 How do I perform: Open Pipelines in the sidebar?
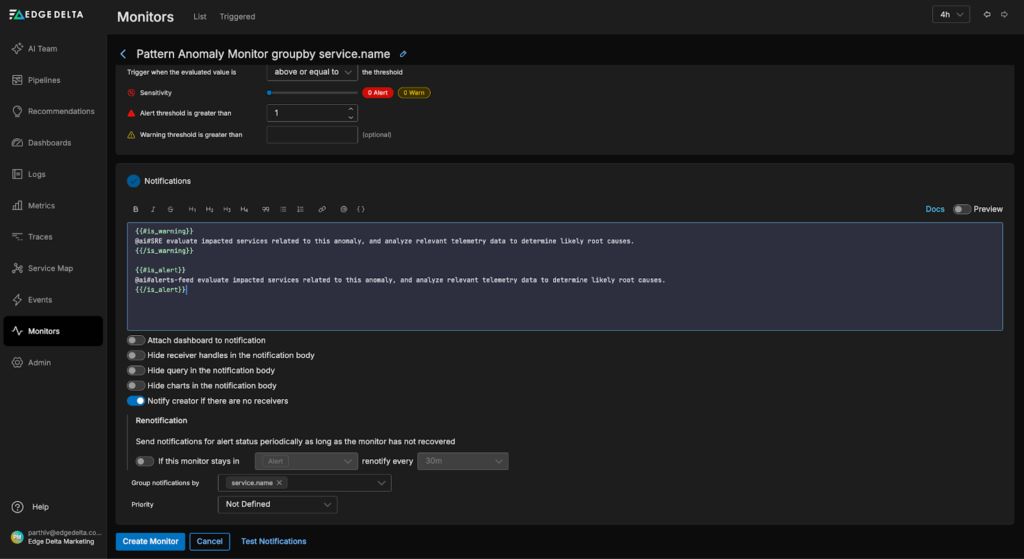coord(44,80)
